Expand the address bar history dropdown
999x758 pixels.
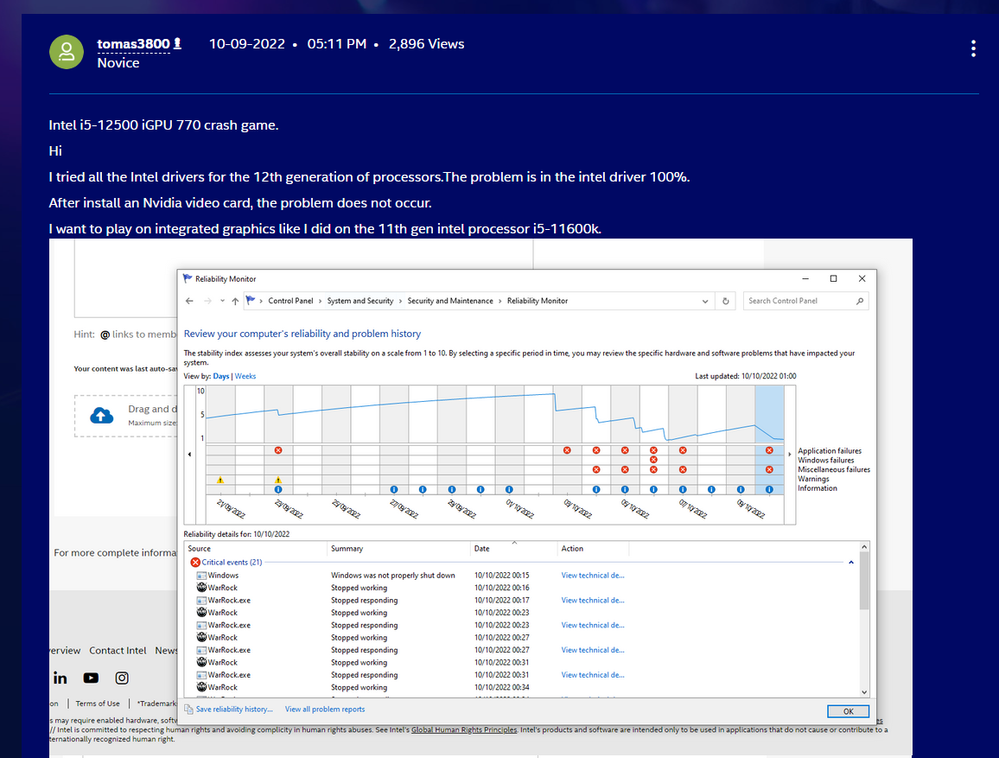[705, 301]
